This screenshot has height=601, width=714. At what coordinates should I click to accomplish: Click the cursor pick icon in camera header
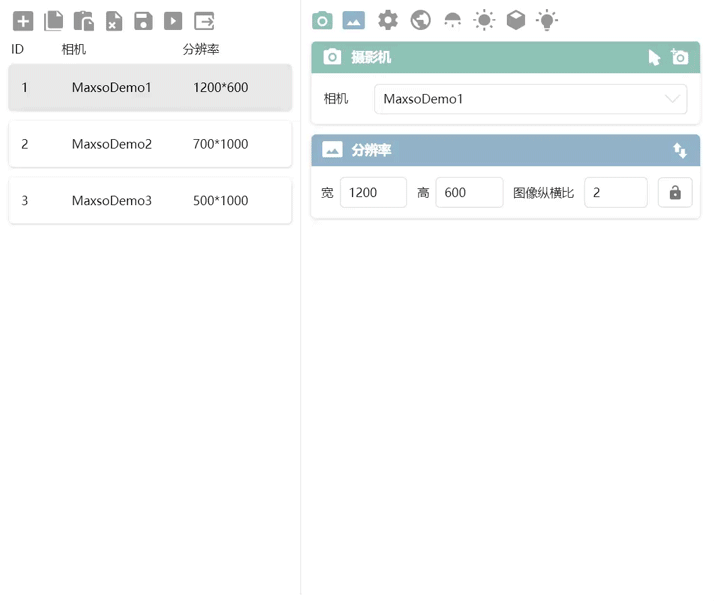coord(654,58)
